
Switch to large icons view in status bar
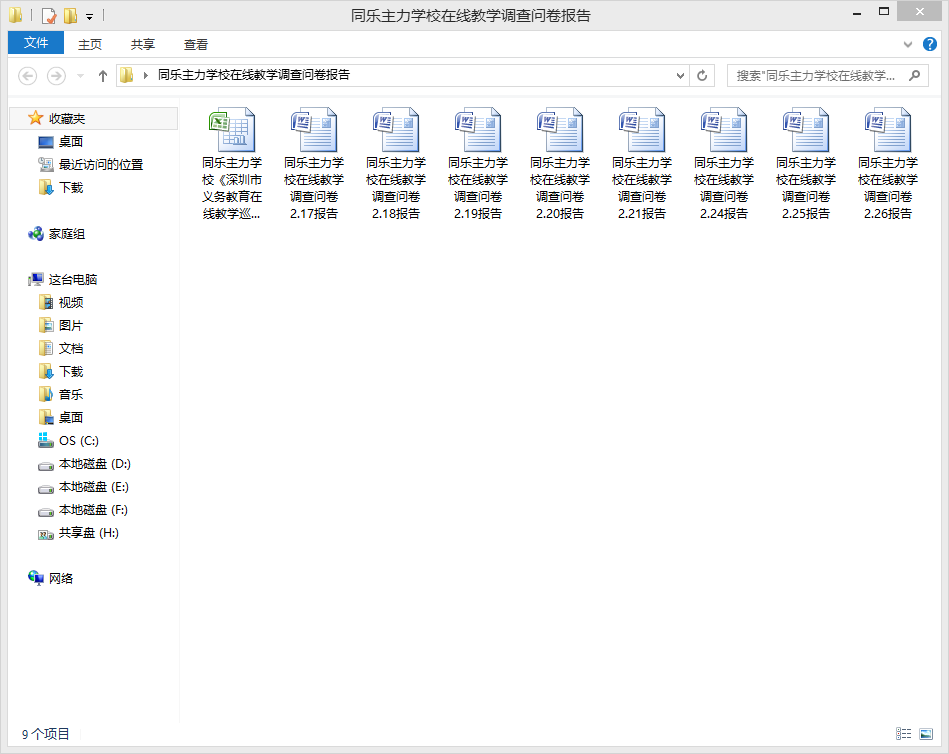click(x=926, y=734)
